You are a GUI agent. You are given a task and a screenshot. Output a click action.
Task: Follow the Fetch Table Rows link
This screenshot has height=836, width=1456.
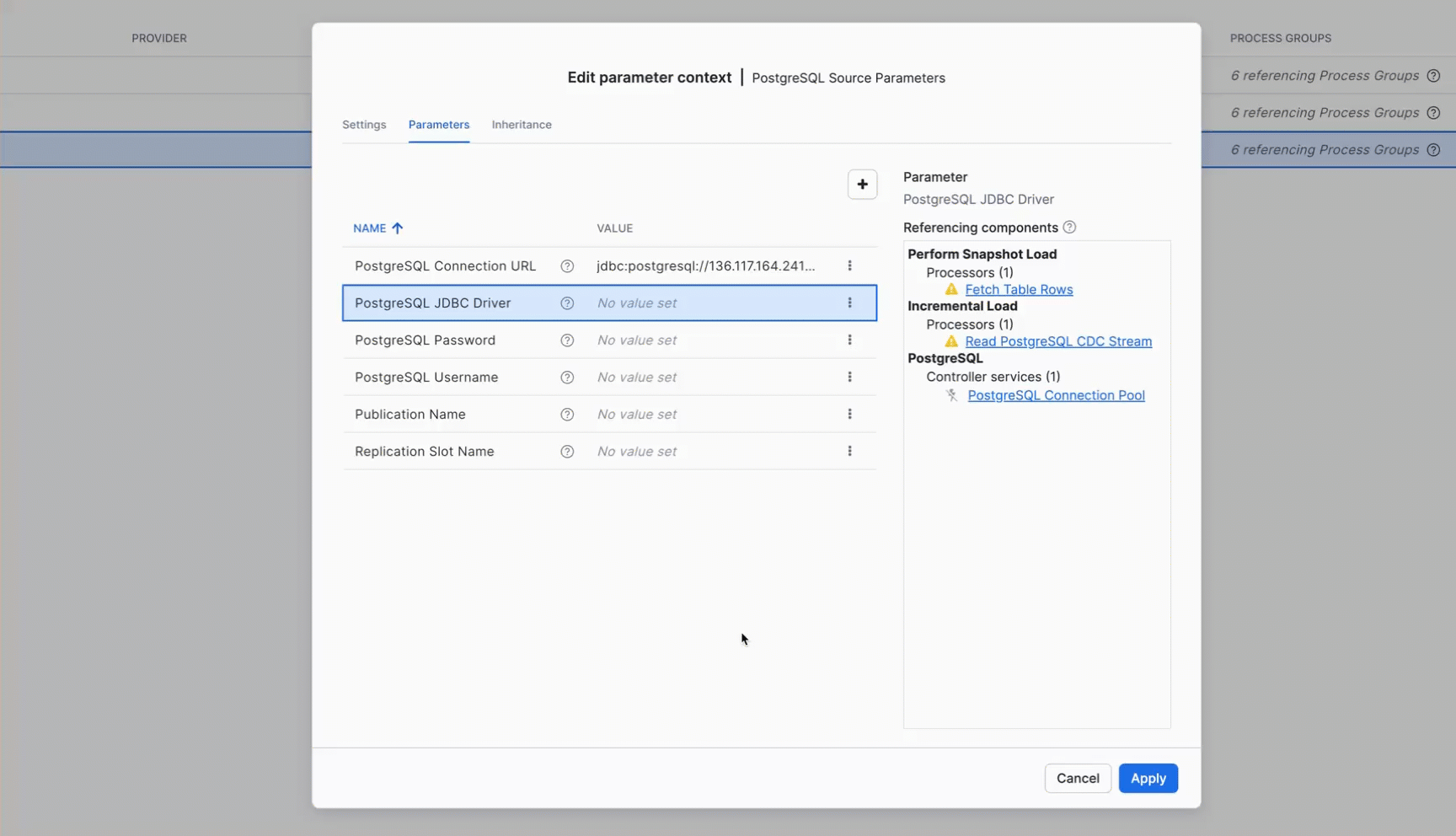pos(1019,290)
